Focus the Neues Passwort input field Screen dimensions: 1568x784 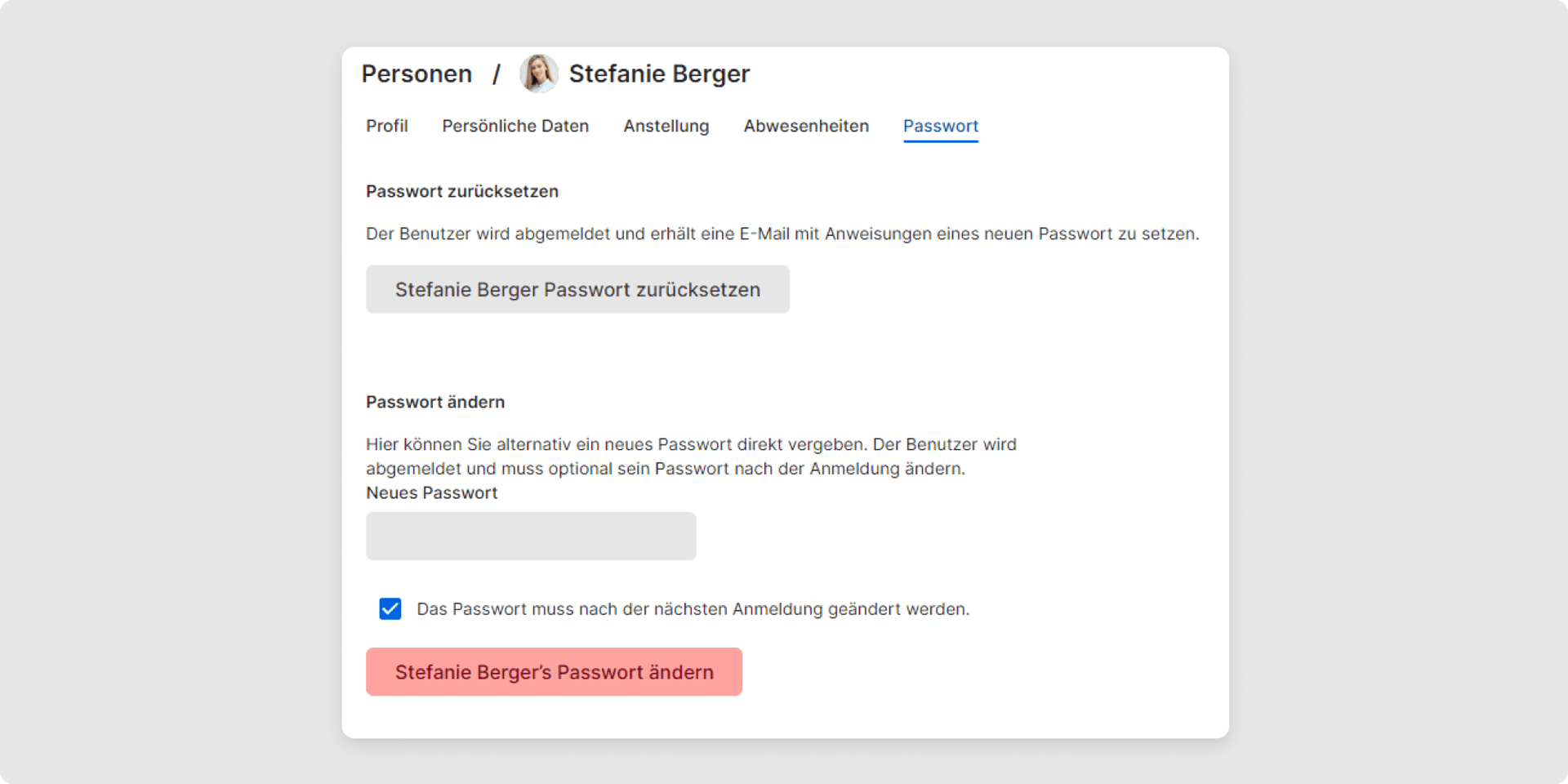[x=531, y=536]
